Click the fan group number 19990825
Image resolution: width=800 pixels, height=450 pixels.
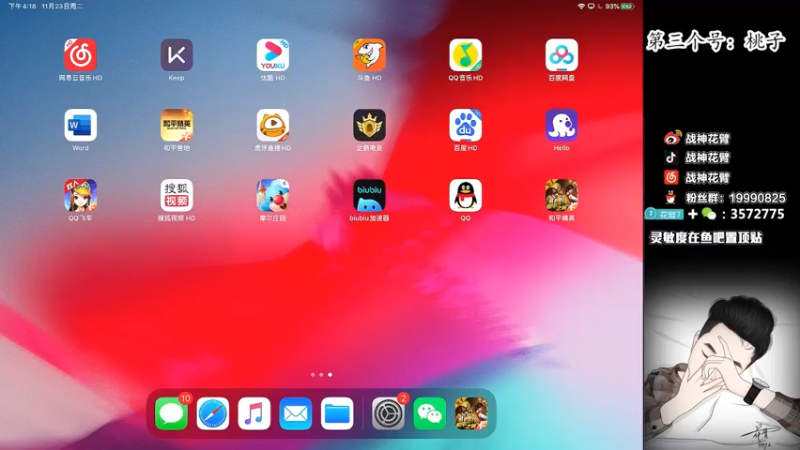[x=757, y=197]
